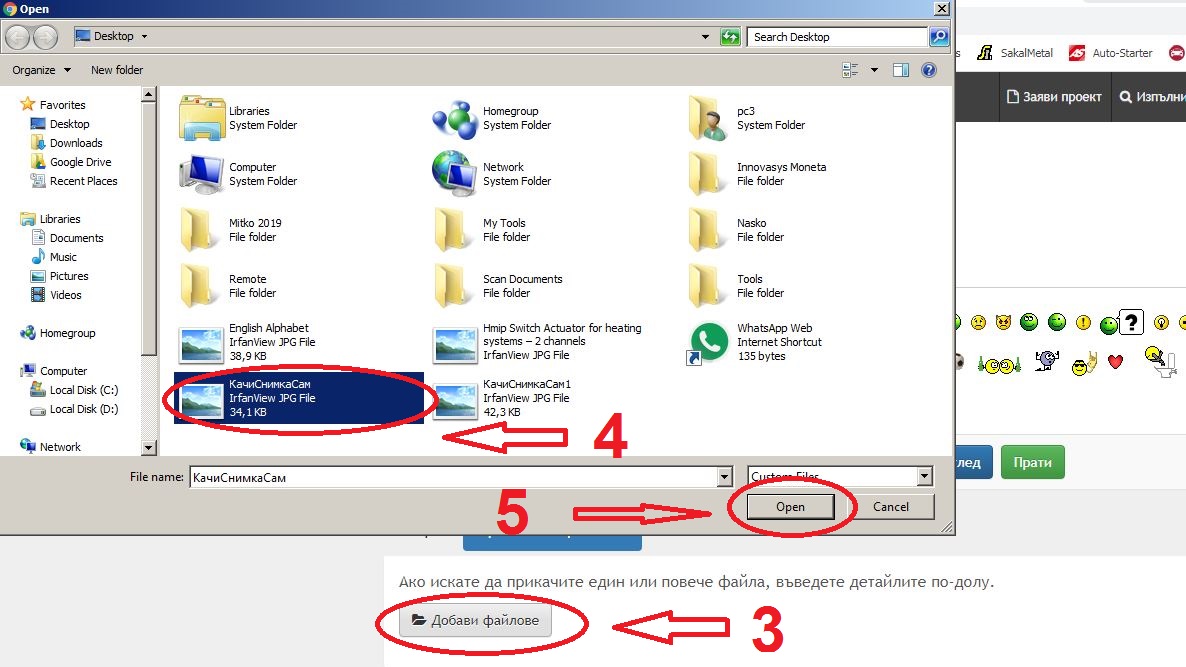Toggle the preview pane icon
The width and height of the screenshot is (1186, 667).
pos(901,70)
